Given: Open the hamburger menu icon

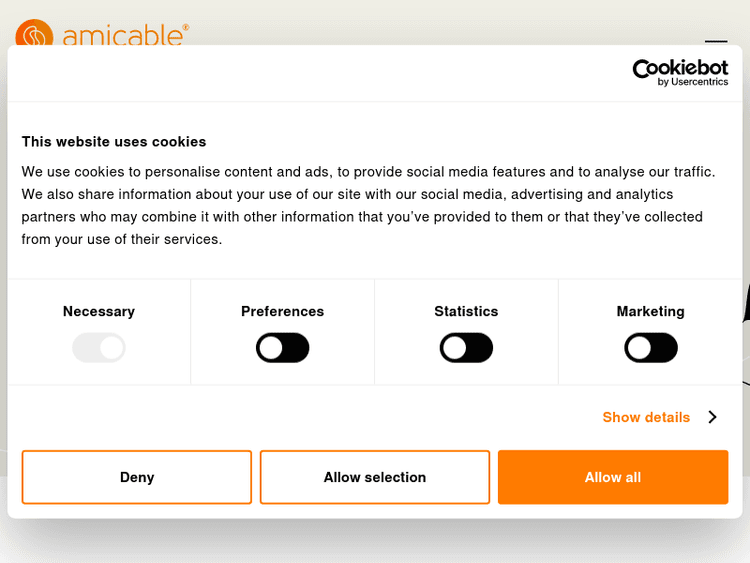Looking at the screenshot, I should (x=716, y=40).
